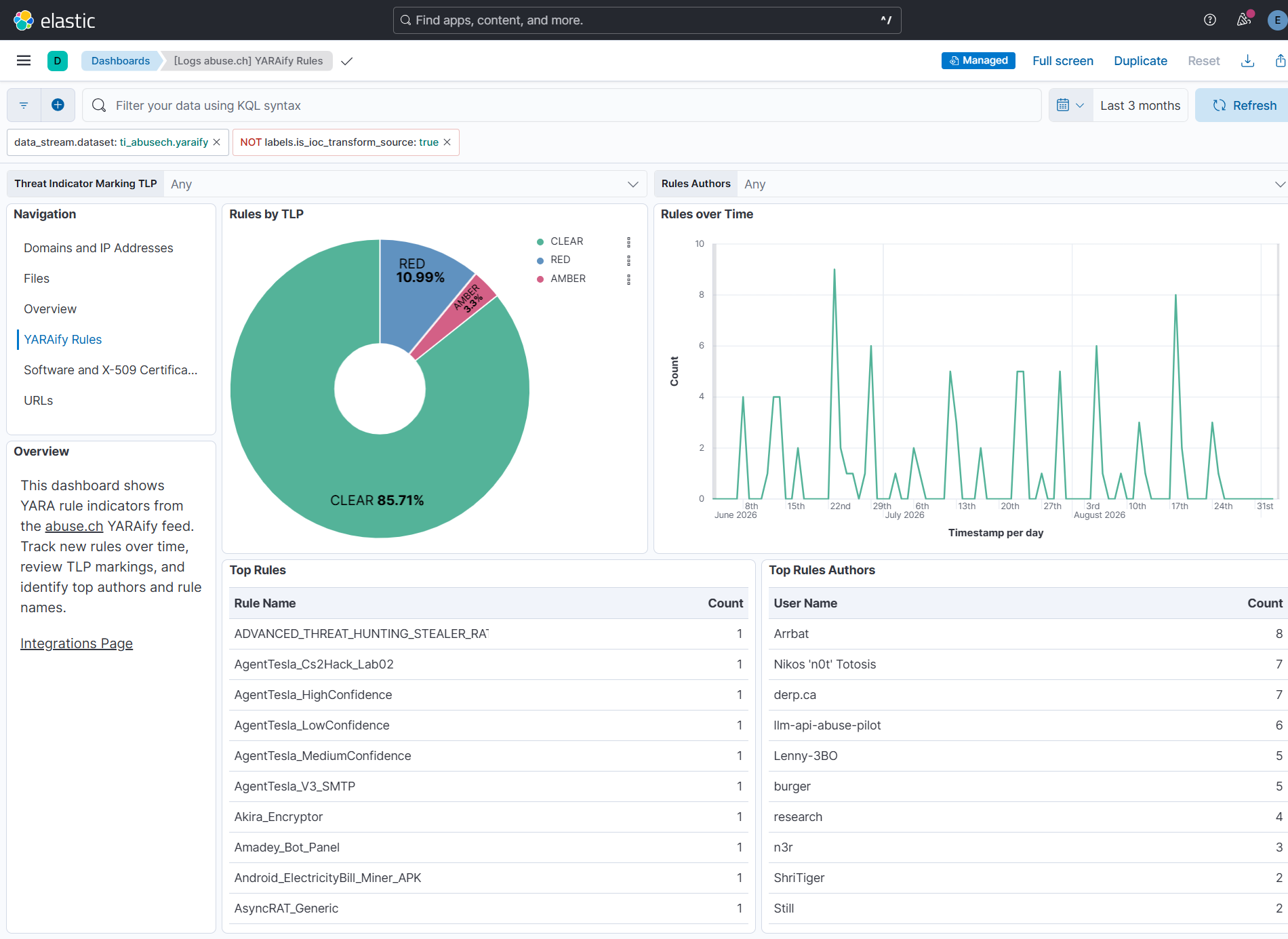This screenshot has height=939, width=1288.
Task: Open the Last 3 months time picker
Action: (x=1140, y=105)
